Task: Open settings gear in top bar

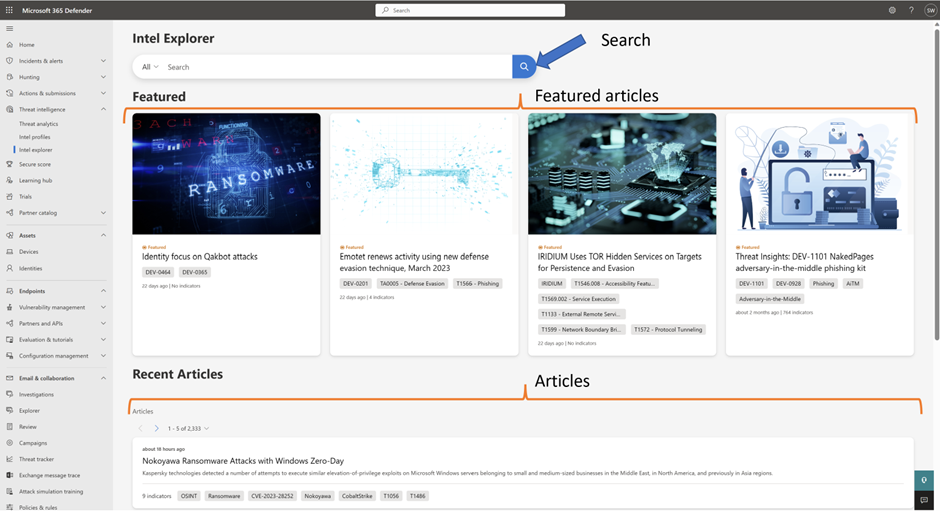Action: coord(892,10)
